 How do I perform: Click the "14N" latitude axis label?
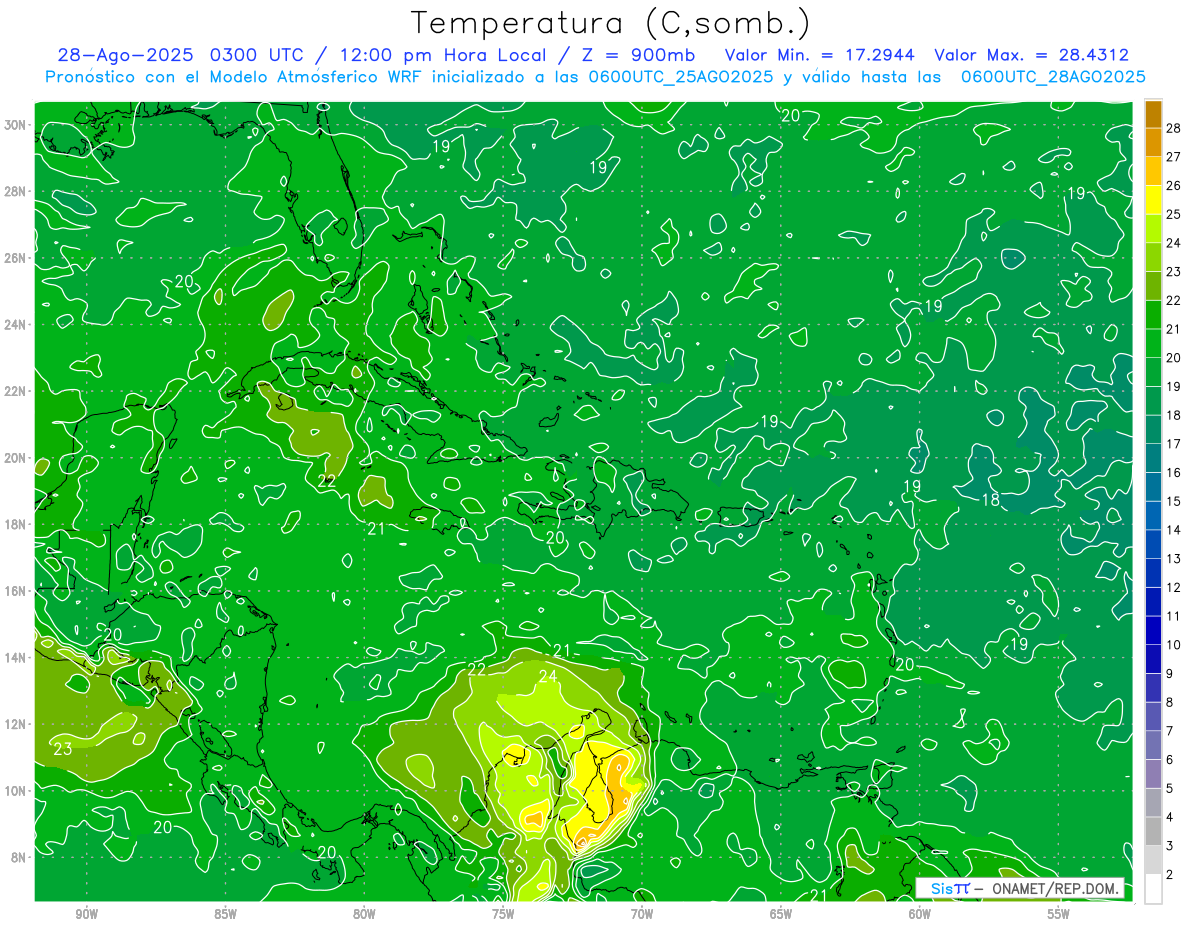pyautogui.click(x=16, y=658)
